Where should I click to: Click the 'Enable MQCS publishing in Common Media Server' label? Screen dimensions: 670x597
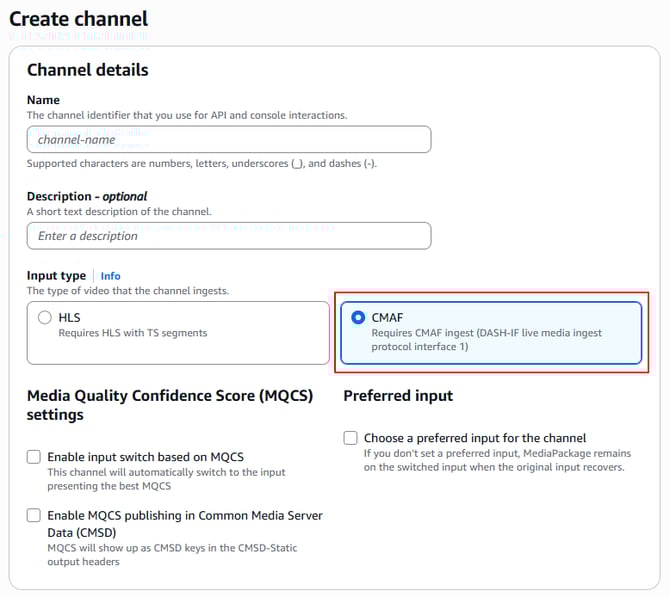click(185, 516)
